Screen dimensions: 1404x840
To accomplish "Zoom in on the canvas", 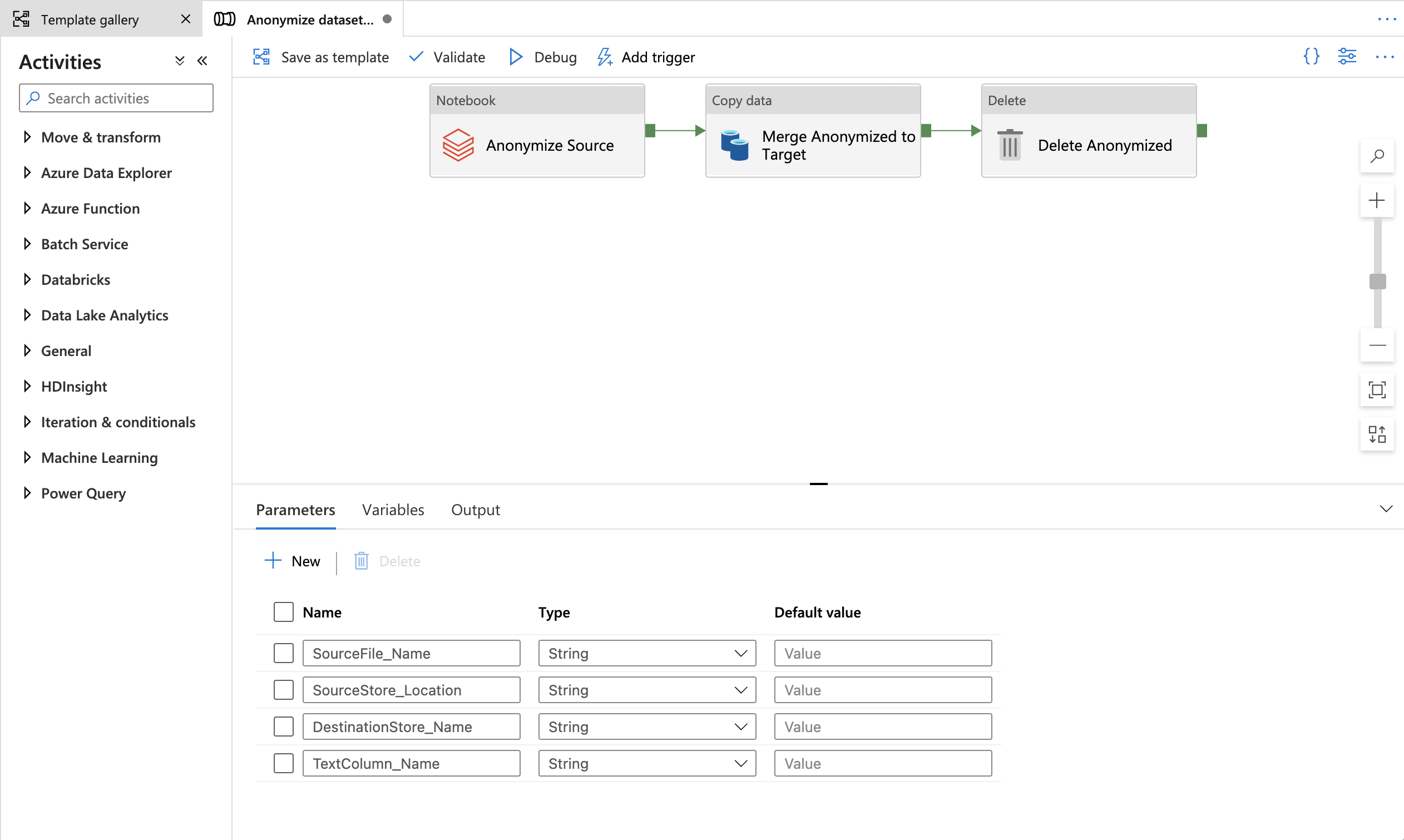I will (x=1377, y=200).
